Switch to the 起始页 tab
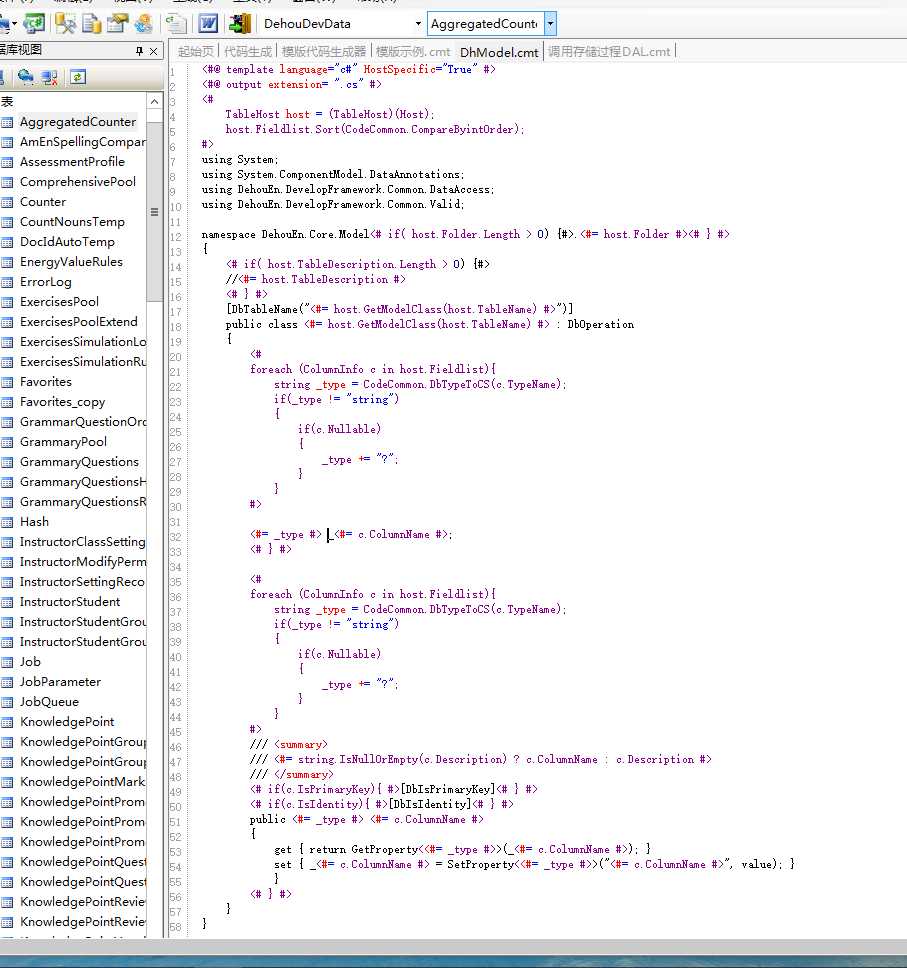Image resolution: width=907 pixels, height=968 pixels. [196, 52]
